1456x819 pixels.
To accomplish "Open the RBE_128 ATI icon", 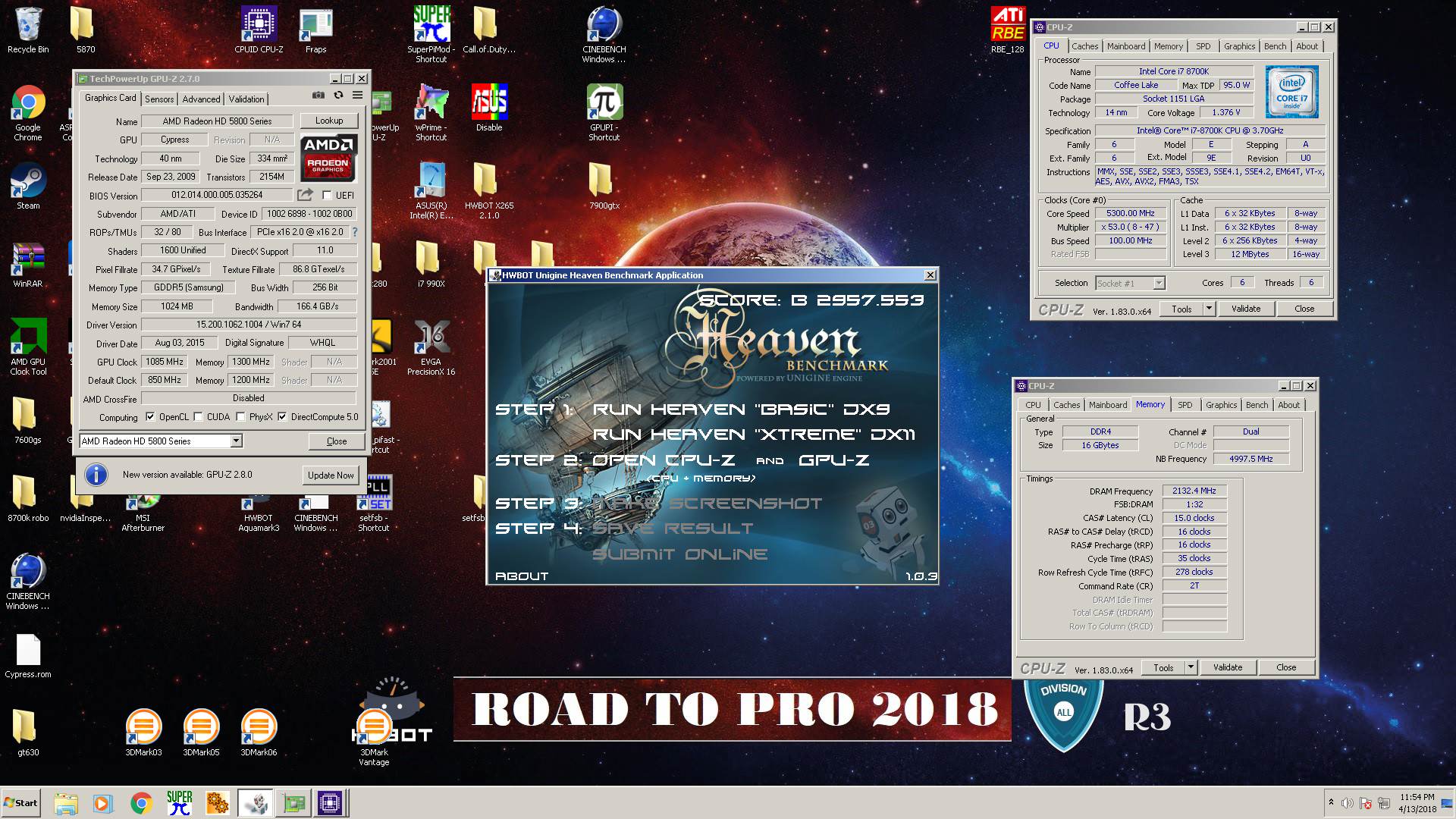I will pyautogui.click(x=1008, y=30).
